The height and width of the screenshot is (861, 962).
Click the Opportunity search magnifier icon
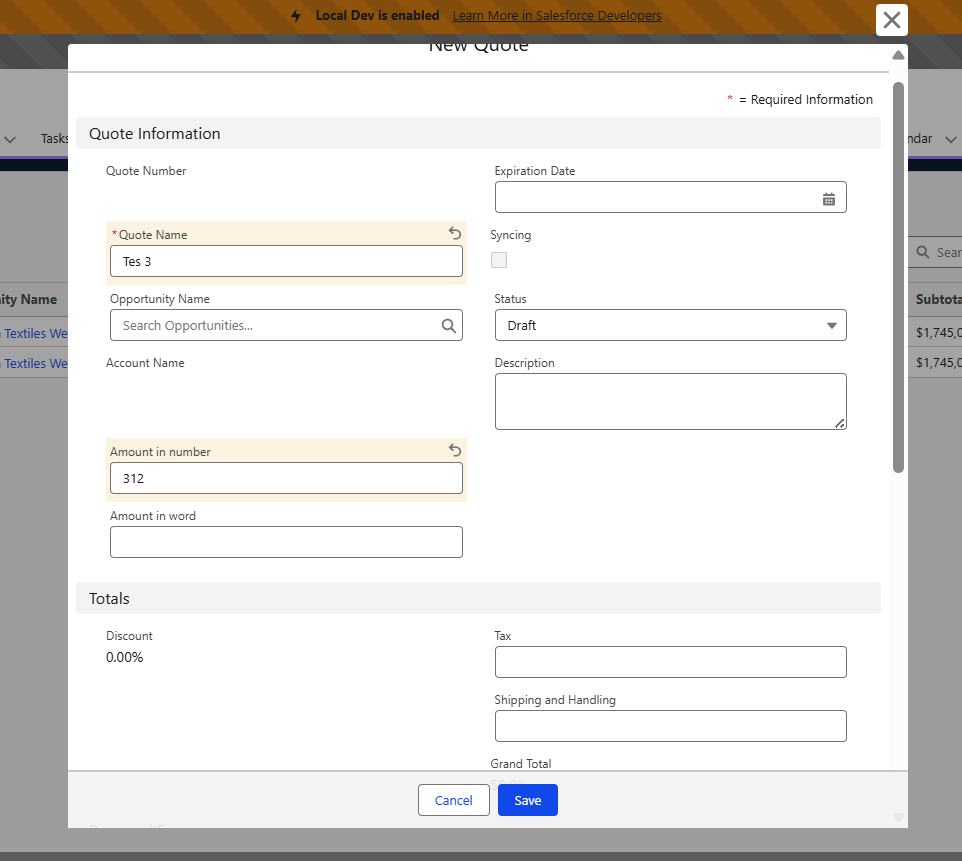coord(448,326)
